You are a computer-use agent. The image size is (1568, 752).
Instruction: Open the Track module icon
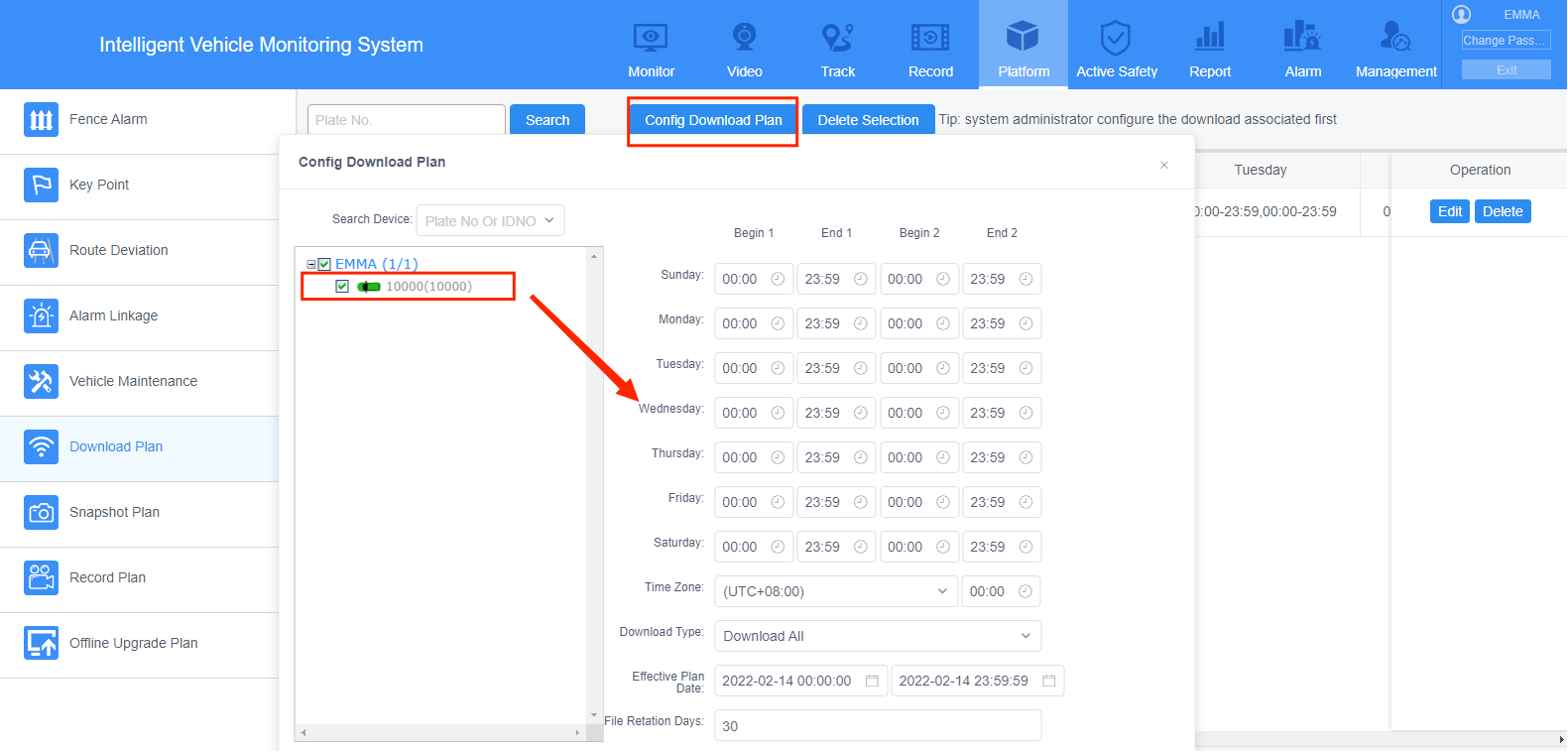coord(837,38)
